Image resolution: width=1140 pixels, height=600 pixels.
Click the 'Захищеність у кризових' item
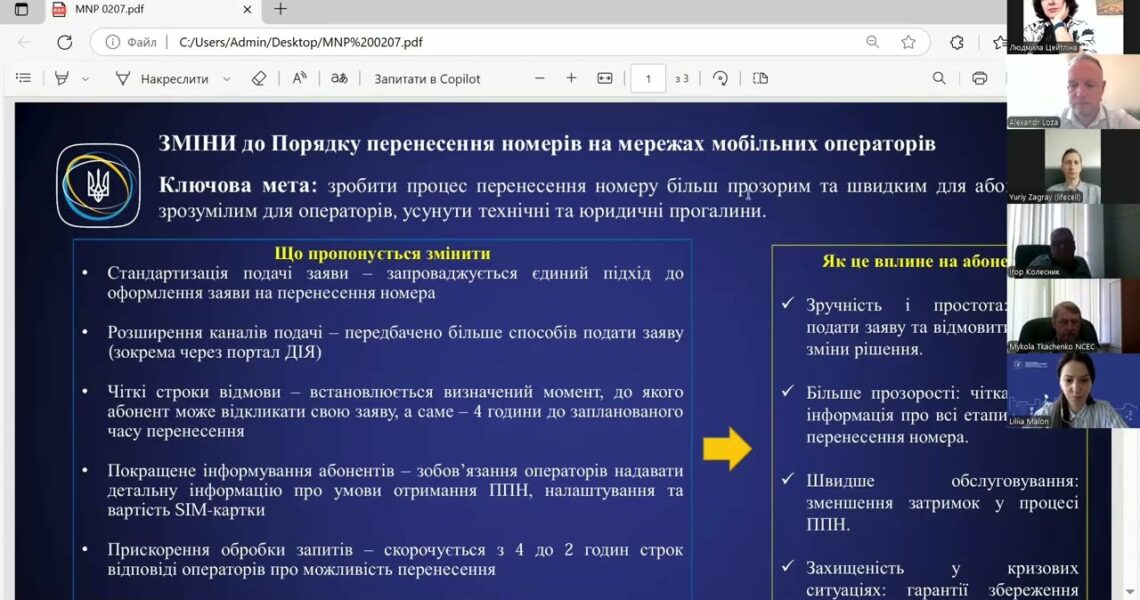[942, 579]
